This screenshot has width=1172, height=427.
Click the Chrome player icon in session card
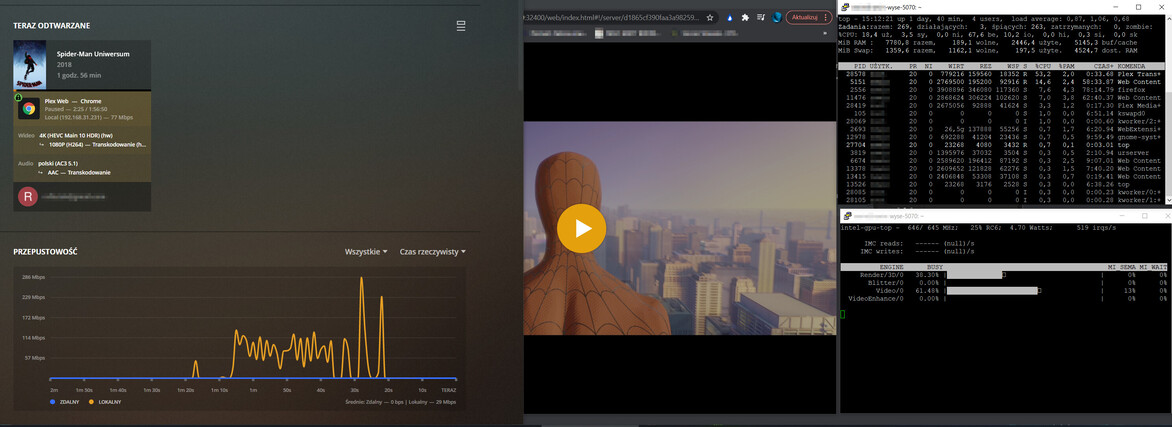29,108
